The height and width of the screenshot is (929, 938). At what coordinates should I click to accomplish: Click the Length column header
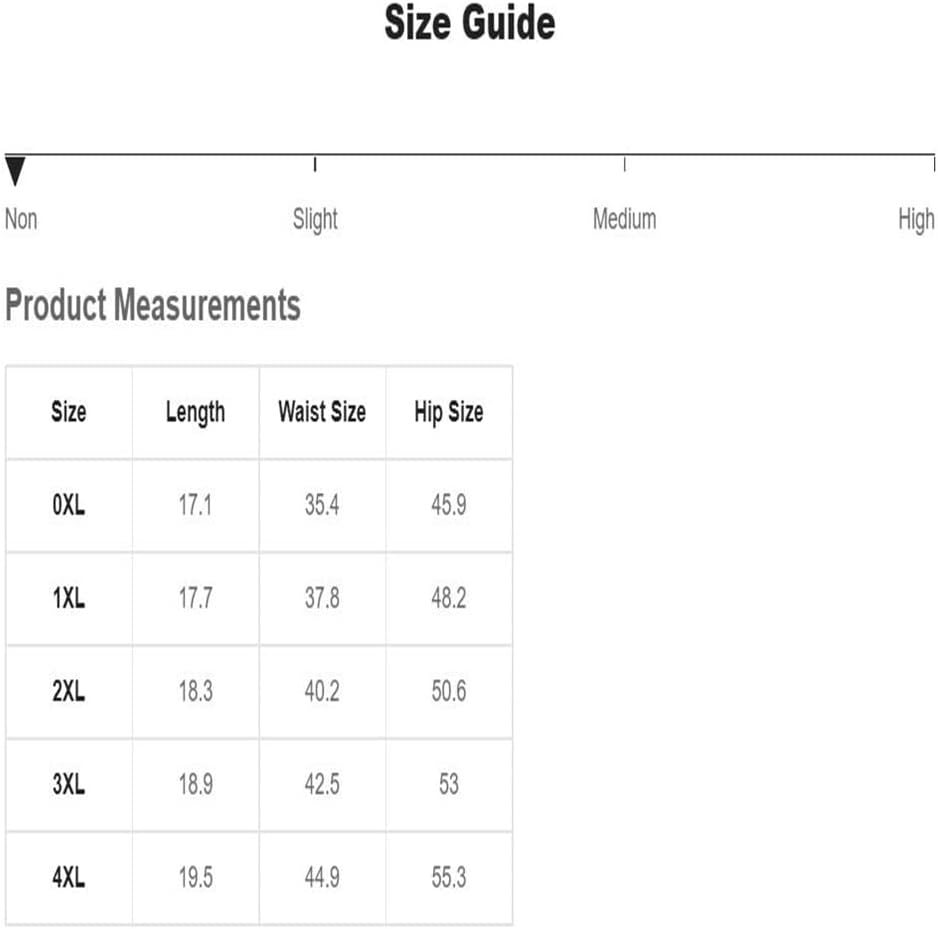tap(196, 412)
